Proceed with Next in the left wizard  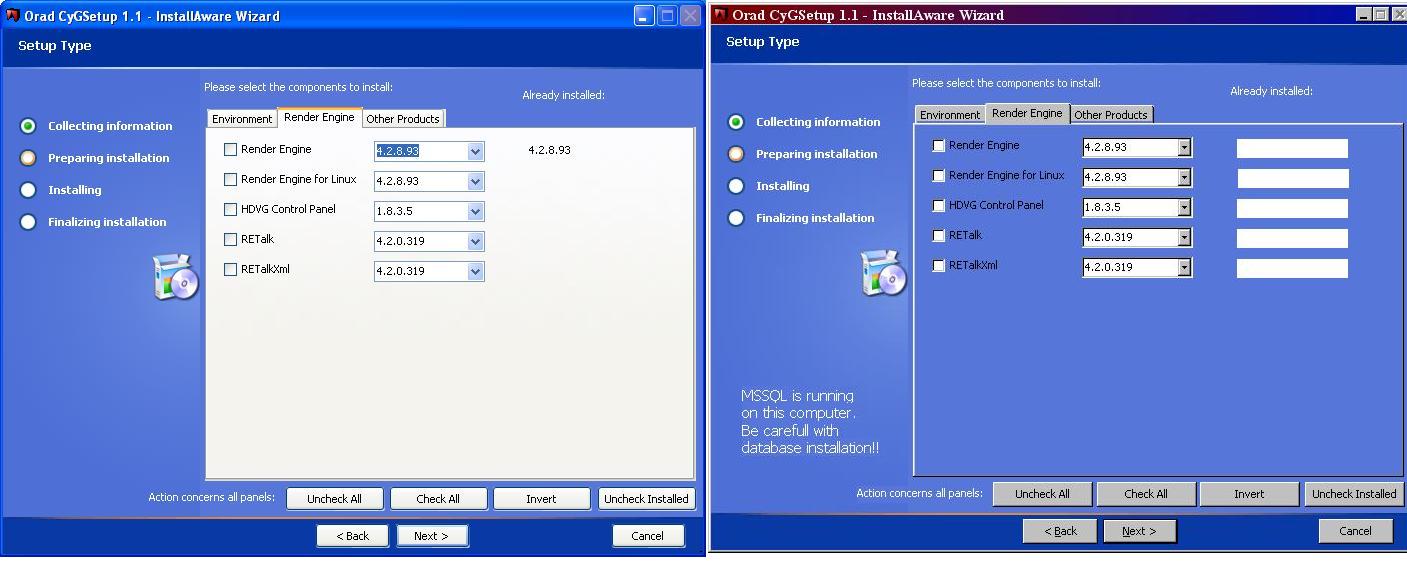point(432,536)
